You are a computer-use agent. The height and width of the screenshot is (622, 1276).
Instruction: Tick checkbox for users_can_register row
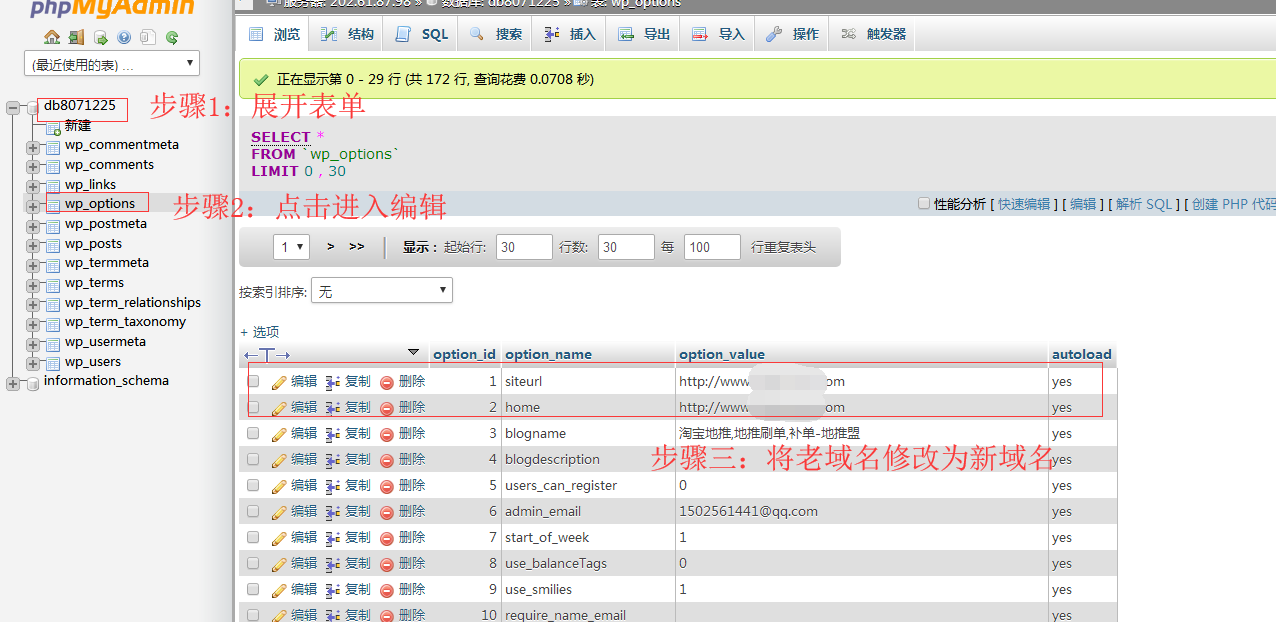pyautogui.click(x=253, y=485)
